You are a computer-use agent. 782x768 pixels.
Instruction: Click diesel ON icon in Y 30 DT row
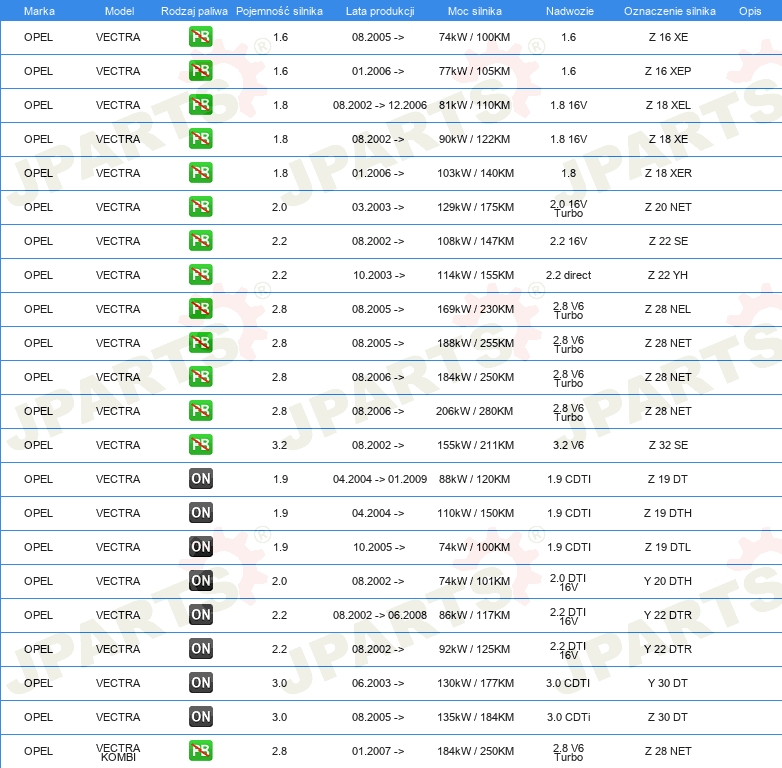[x=200, y=683]
